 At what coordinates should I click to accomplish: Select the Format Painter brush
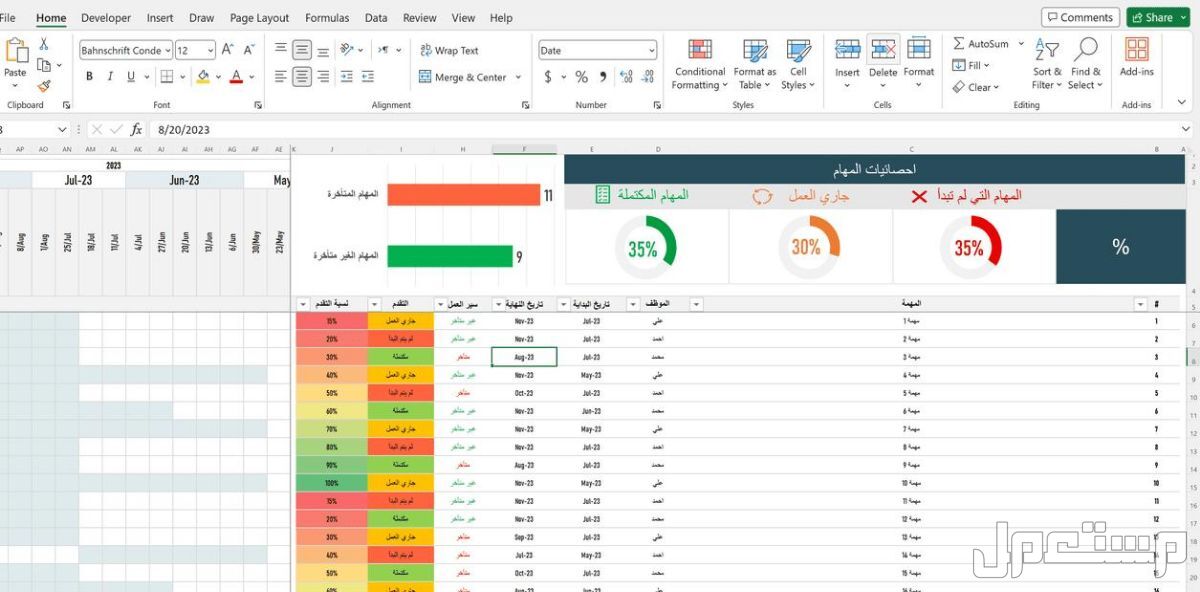pos(44,86)
